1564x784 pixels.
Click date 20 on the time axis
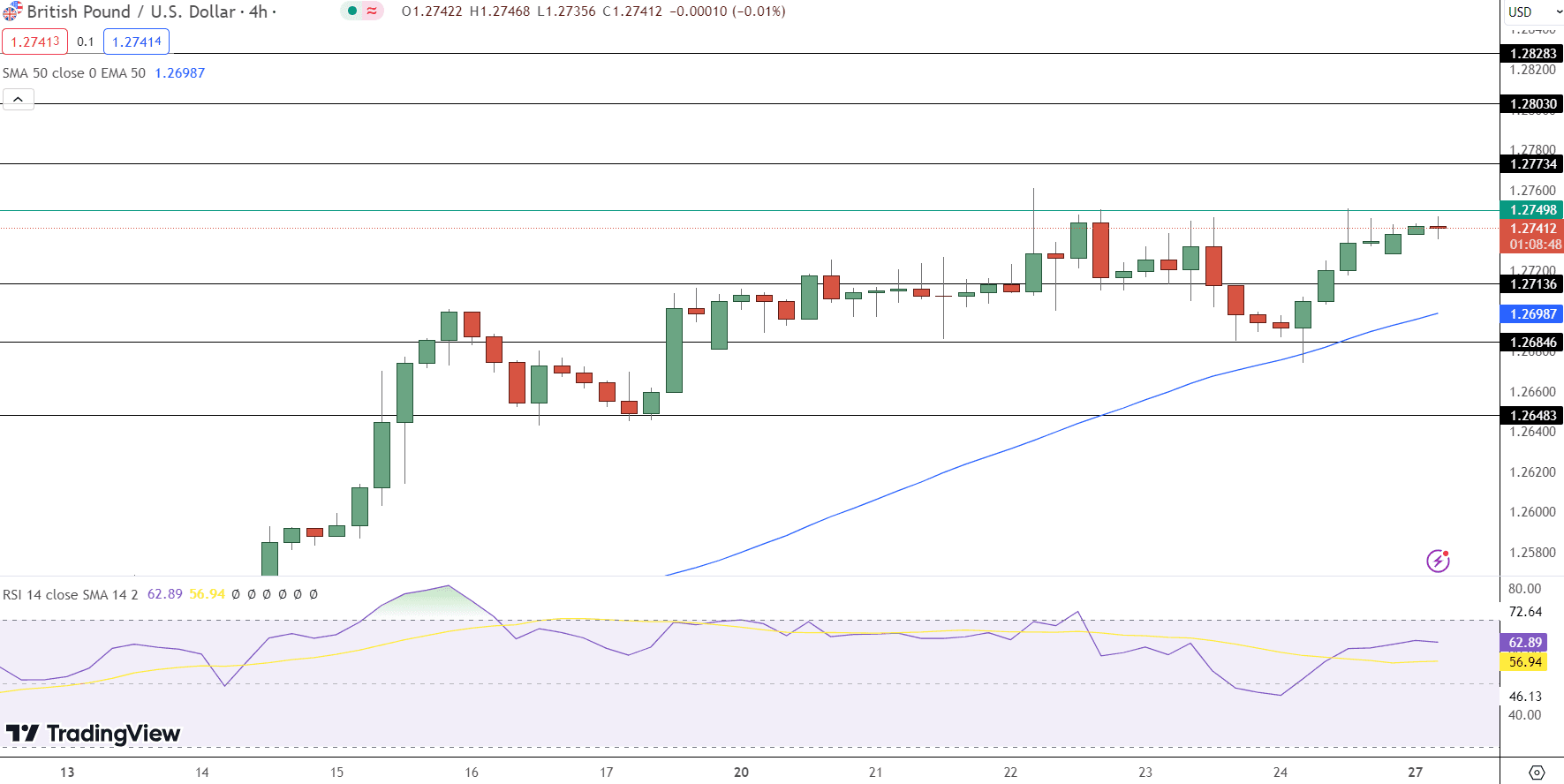(x=741, y=773)
